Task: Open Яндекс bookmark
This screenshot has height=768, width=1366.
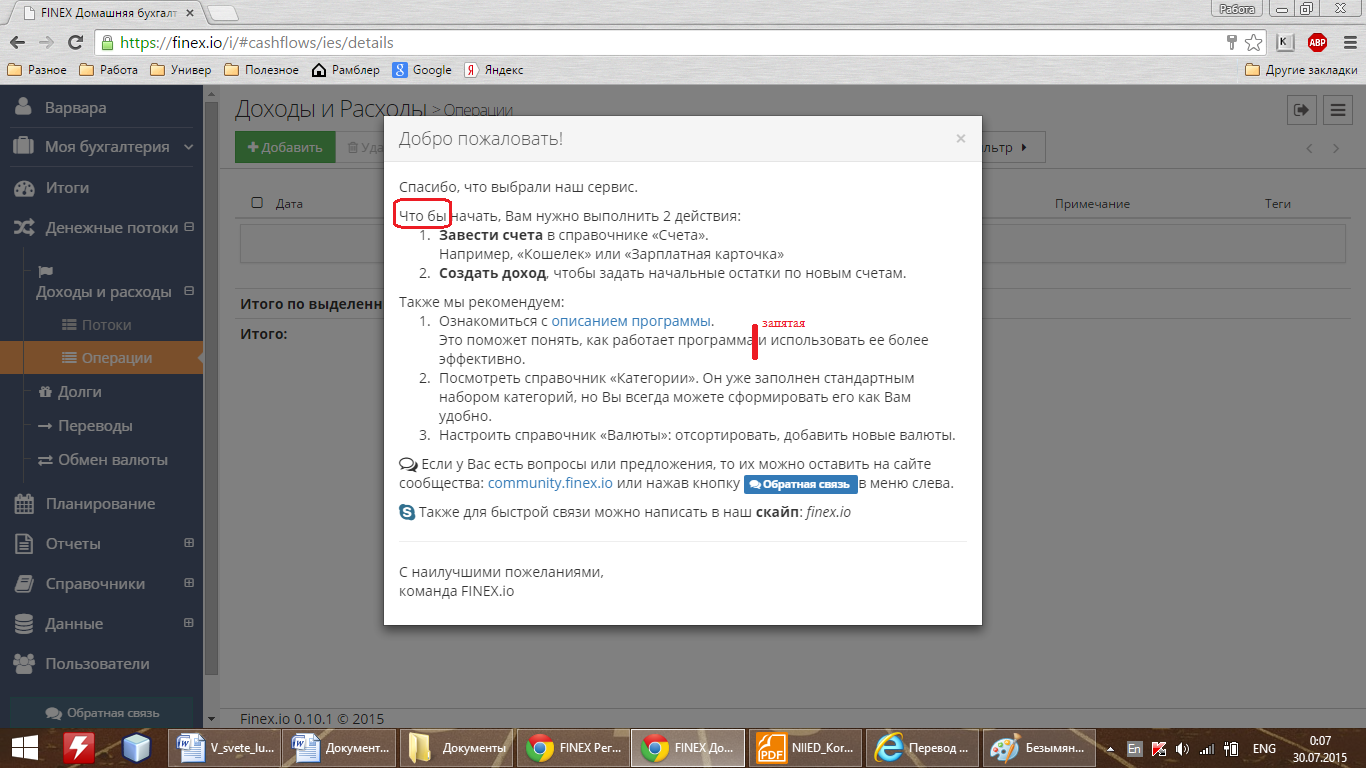Action: point(494,70)
